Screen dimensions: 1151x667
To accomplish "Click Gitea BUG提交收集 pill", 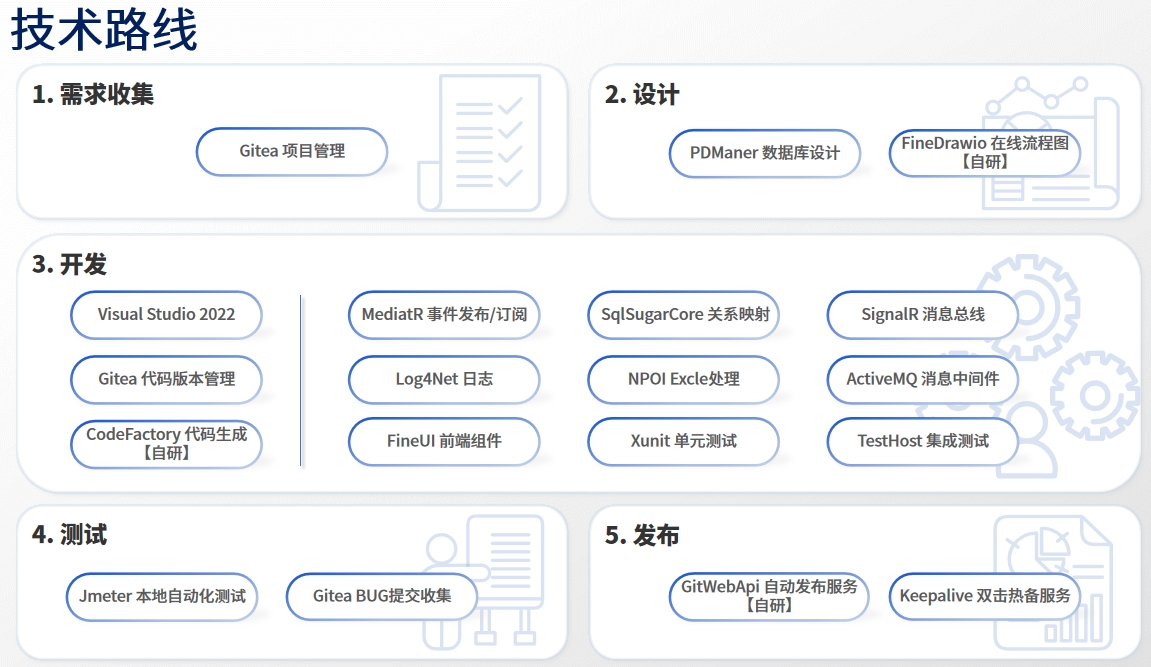I will 382,597.
